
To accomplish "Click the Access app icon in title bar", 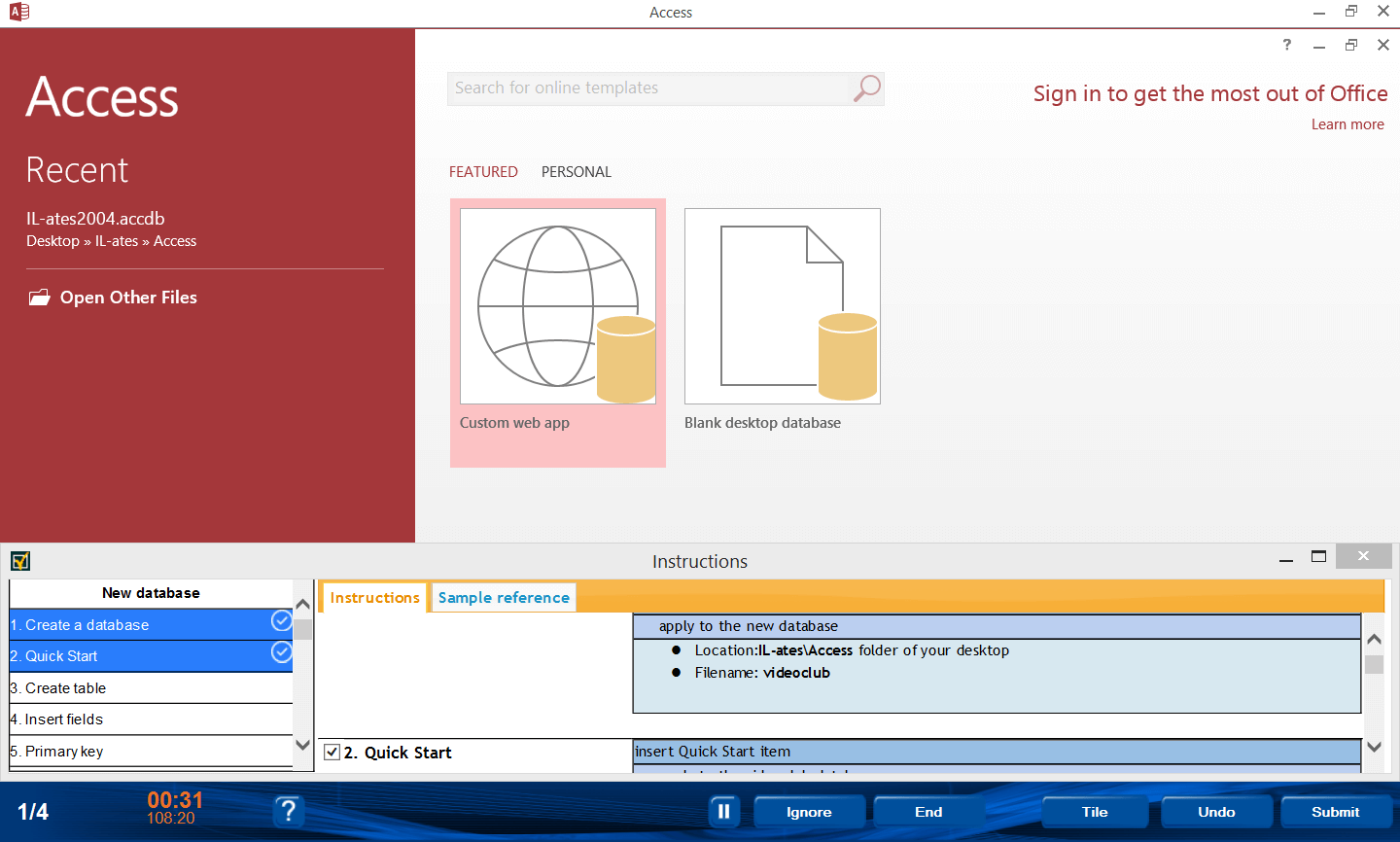I will click(x=18, y=13).
